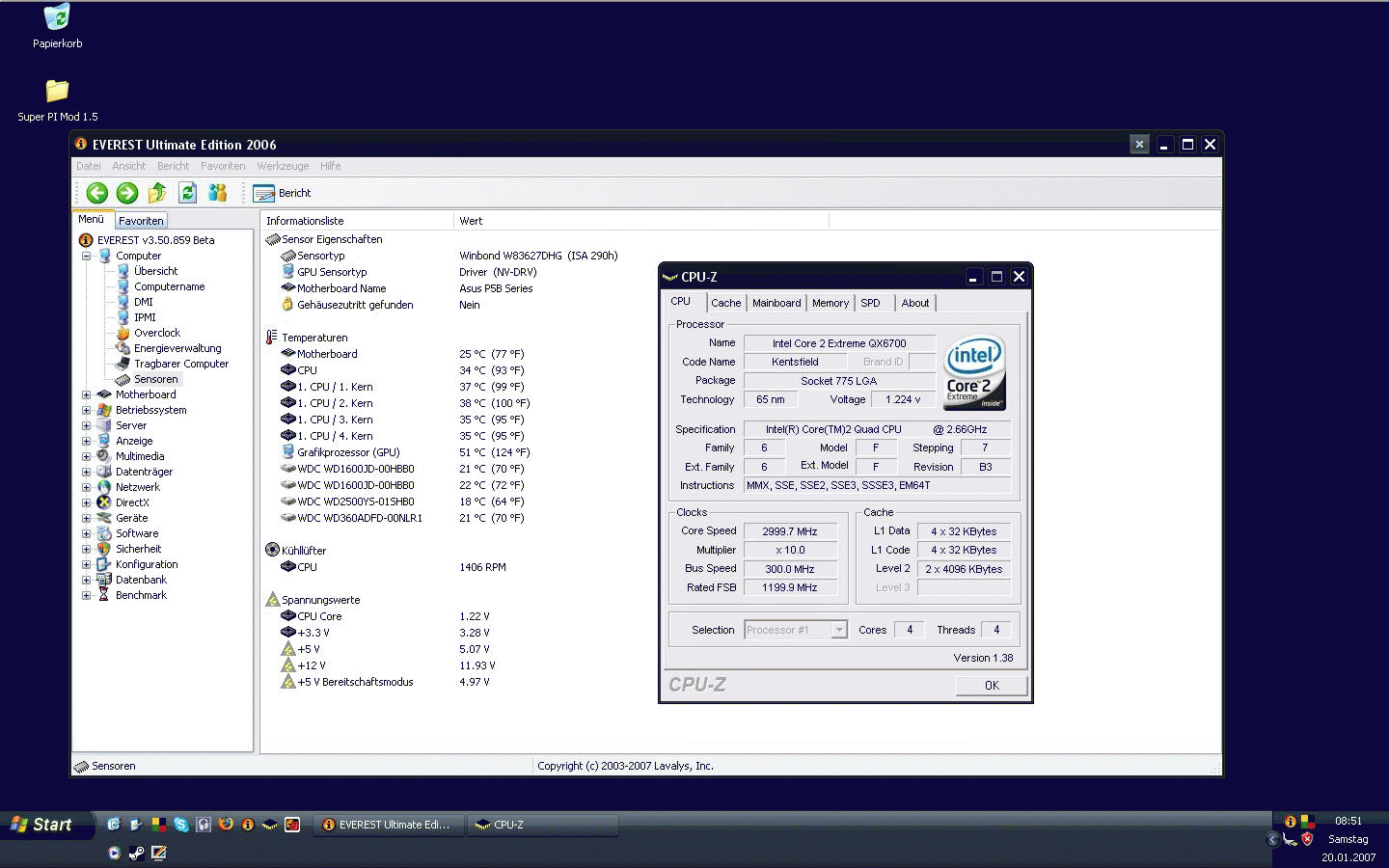Click the Intel Core 2 Extreme logo
Viewport: 1389px width, 868px height.
tap(974, 372)
